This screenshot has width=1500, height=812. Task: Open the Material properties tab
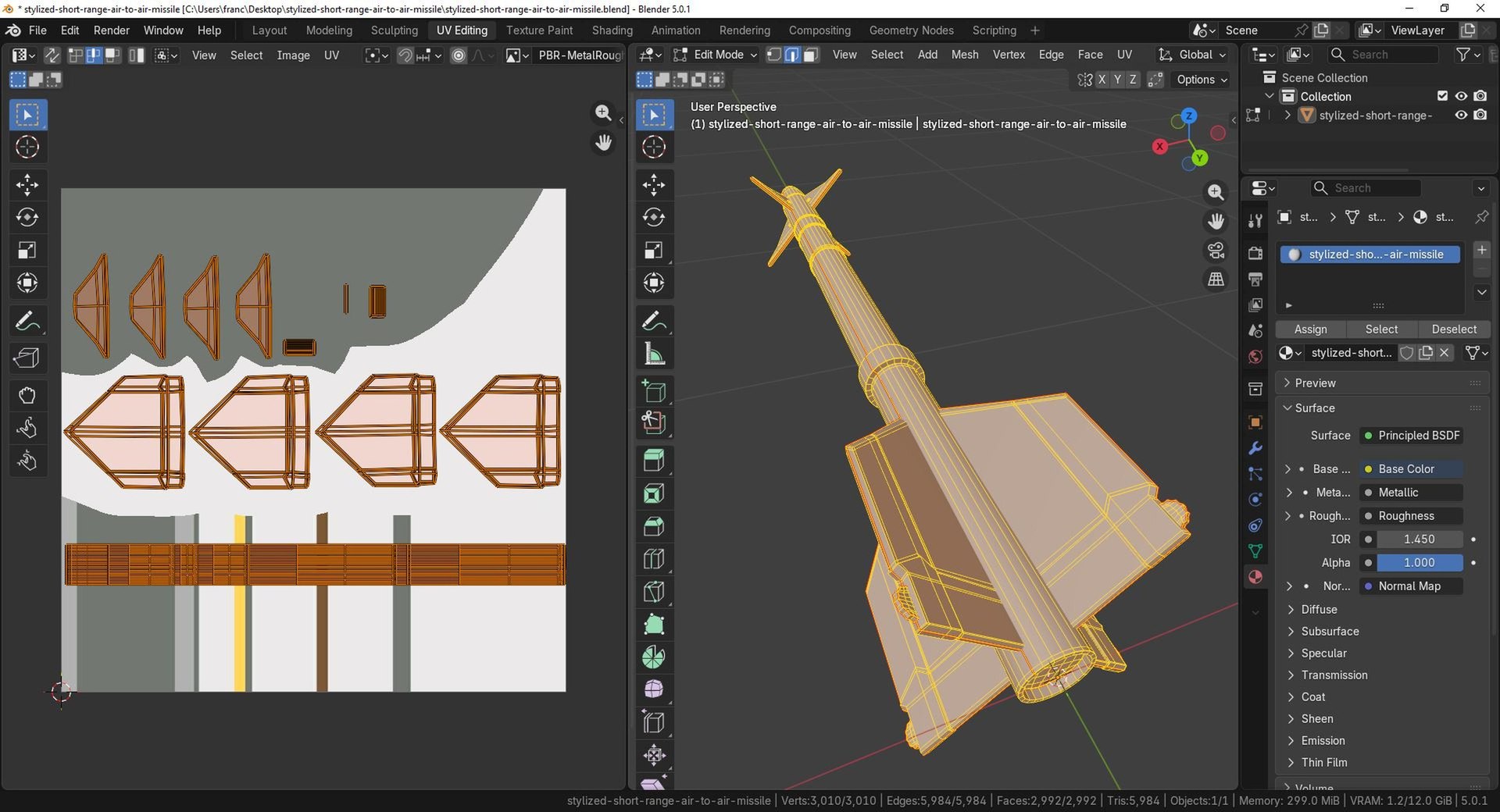[x=1255, y=577]
